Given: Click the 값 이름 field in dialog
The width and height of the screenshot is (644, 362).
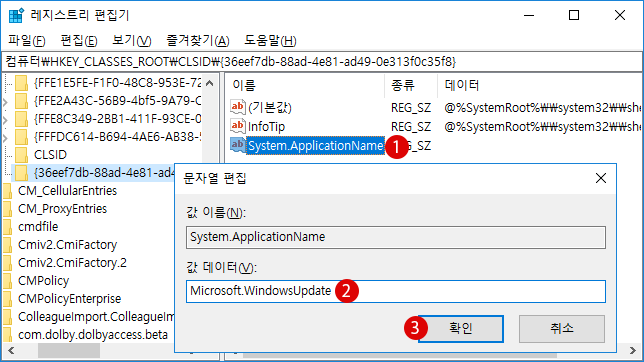Looking at the screenshot, I should [396, 237].
